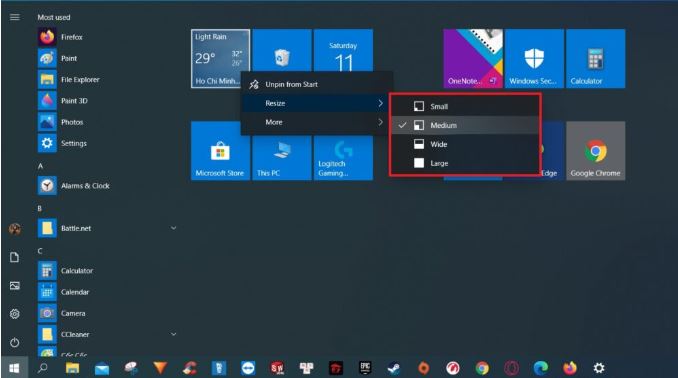The height and width of the screenshot is (378, 678).
Task: Choose the checked Medium tile size
Action: [x=465, y=125]
